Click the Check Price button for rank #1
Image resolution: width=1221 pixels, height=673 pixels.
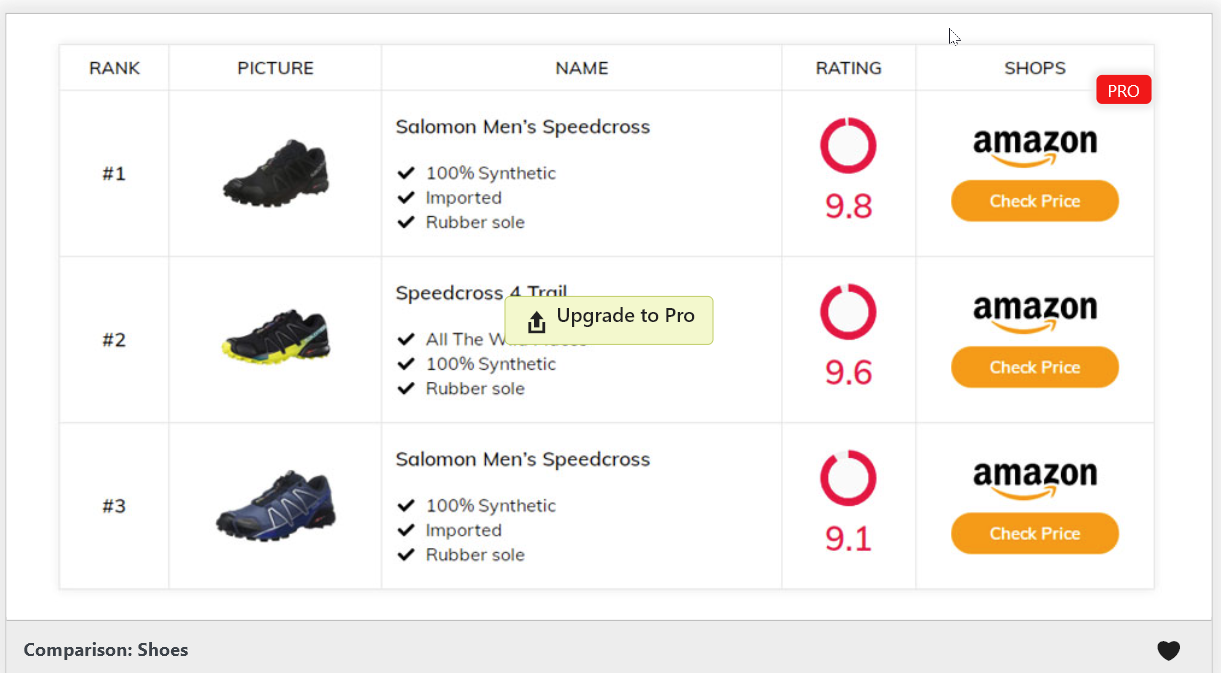[1035, 201]
